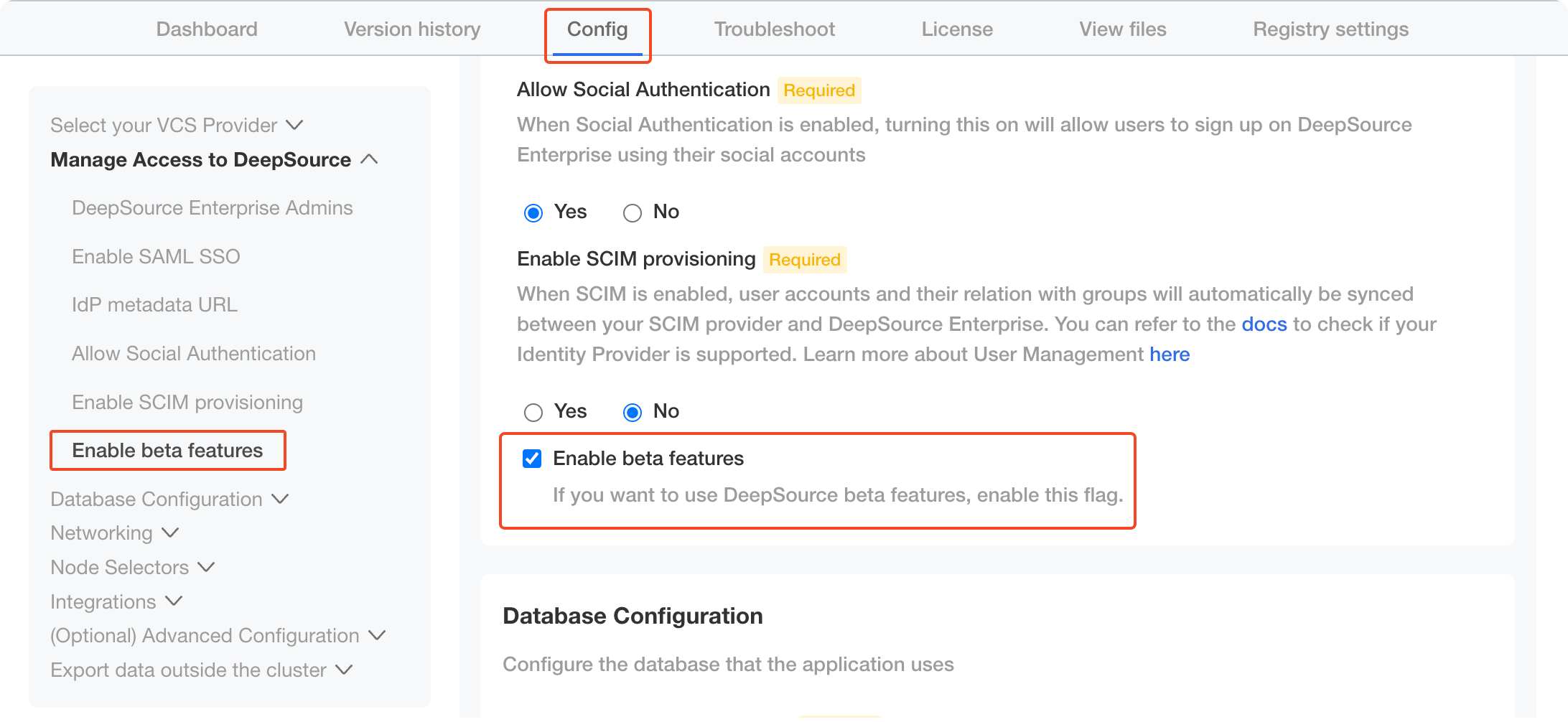Image resolution: width=1568 pixels, height=722 pixels.
Task: Open User Management 'here' link
Action: 1170,355
